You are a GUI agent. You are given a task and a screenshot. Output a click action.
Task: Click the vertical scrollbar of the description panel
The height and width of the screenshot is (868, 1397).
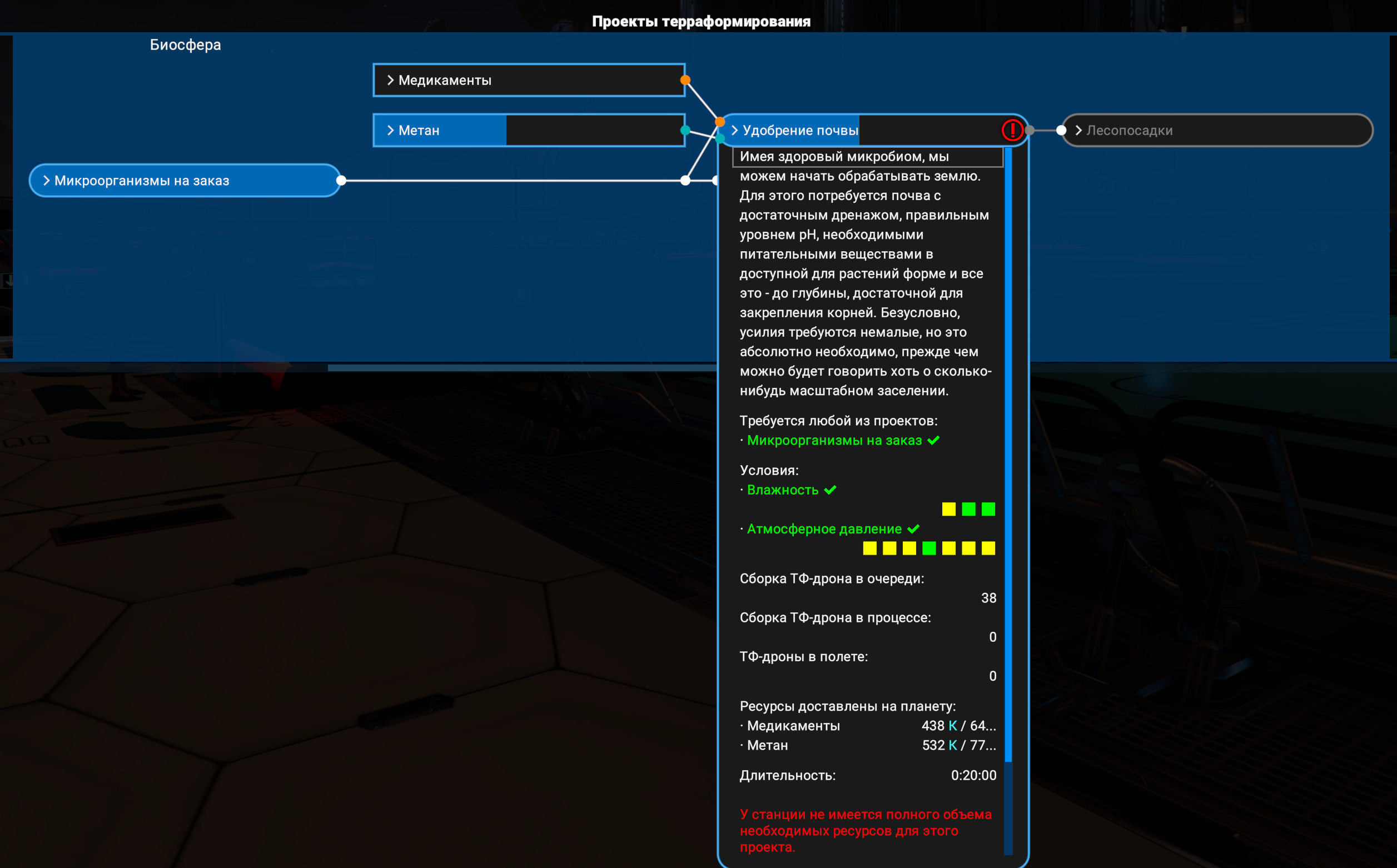(1008, 459)
